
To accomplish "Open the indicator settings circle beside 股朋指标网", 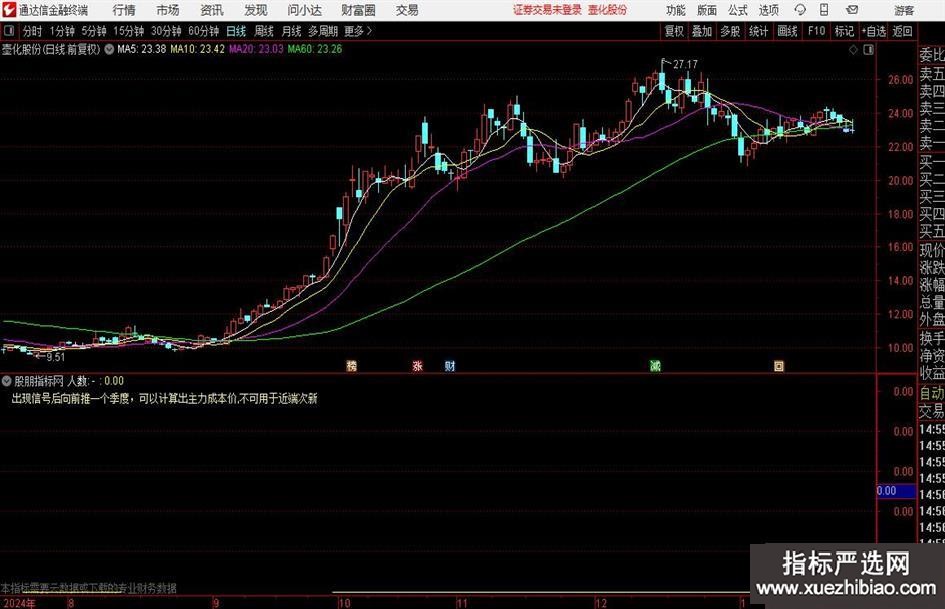I will click(7, 381).
